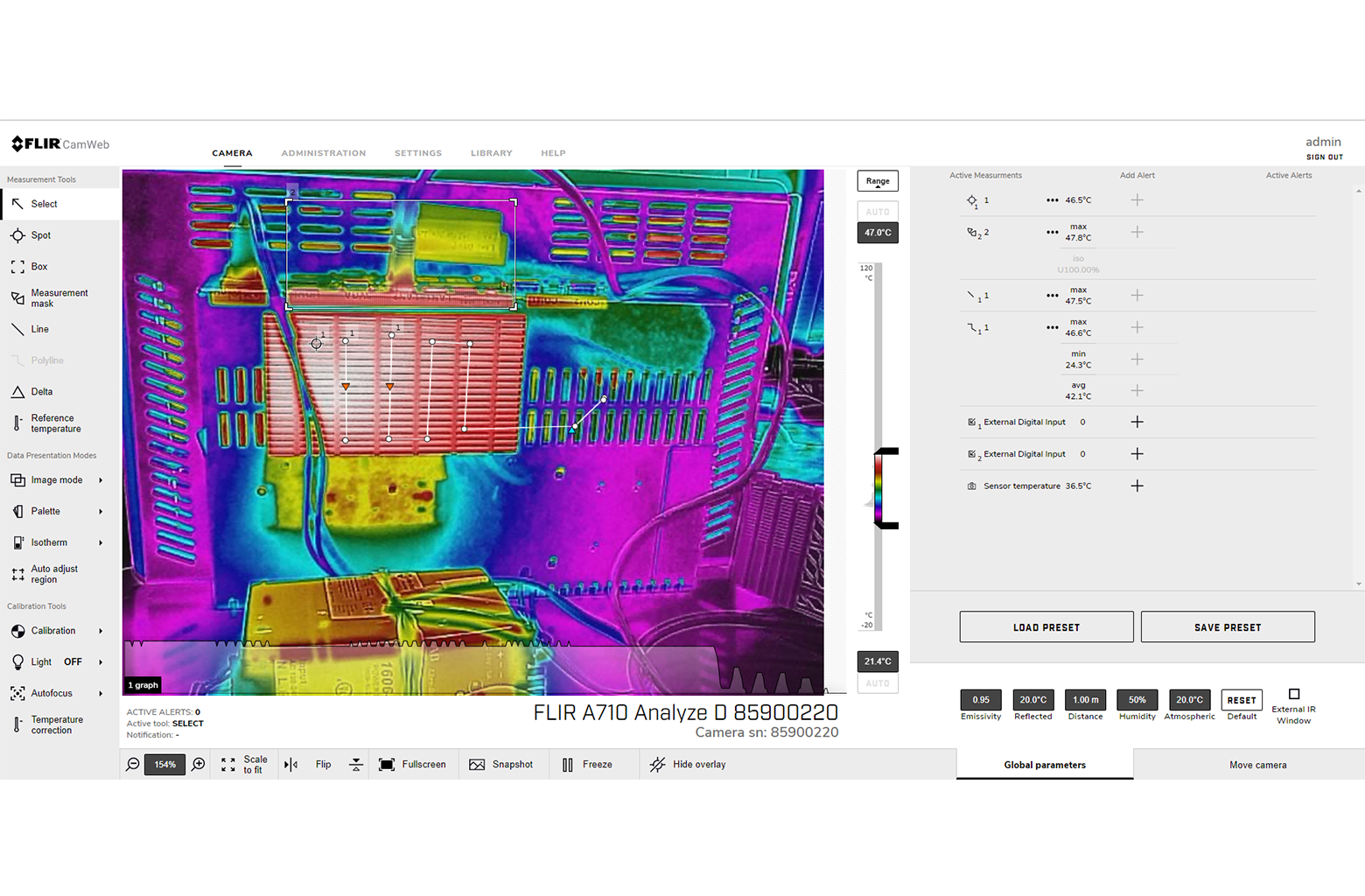Screen dimensions: 1365x896
Task: Activate the Measurement mask tool
Action: tap(59, 298)
